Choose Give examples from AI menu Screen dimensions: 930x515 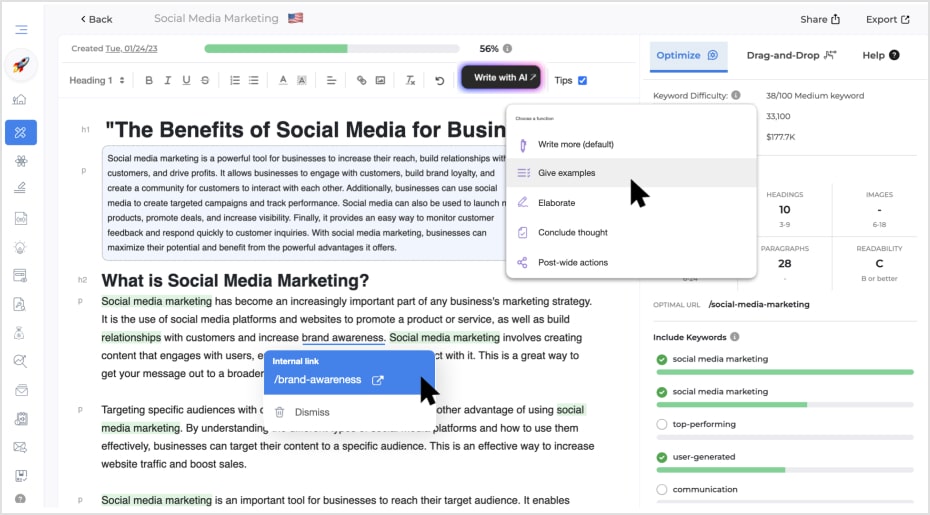coord(631,173)
